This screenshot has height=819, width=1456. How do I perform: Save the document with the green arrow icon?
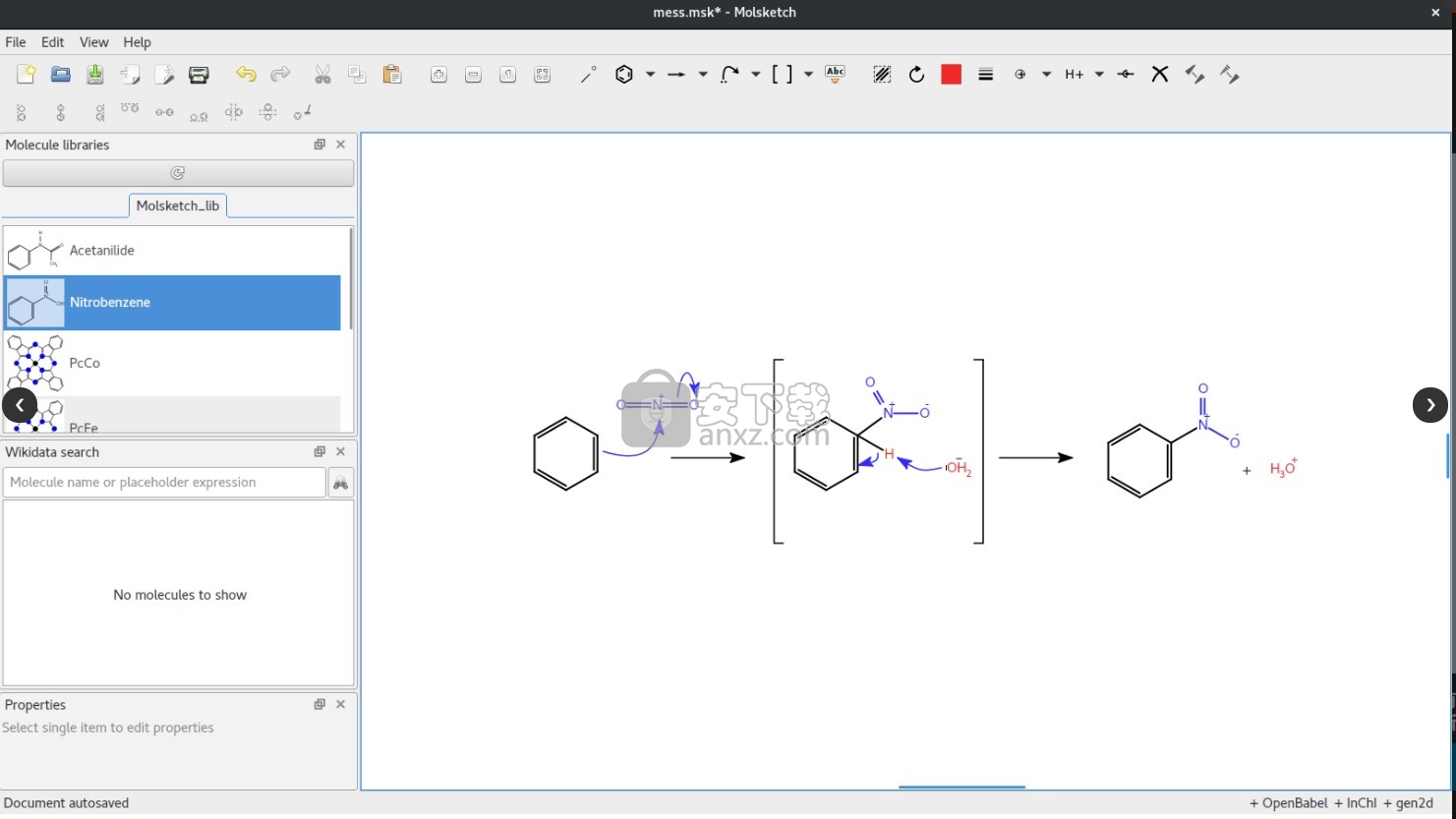95,75
